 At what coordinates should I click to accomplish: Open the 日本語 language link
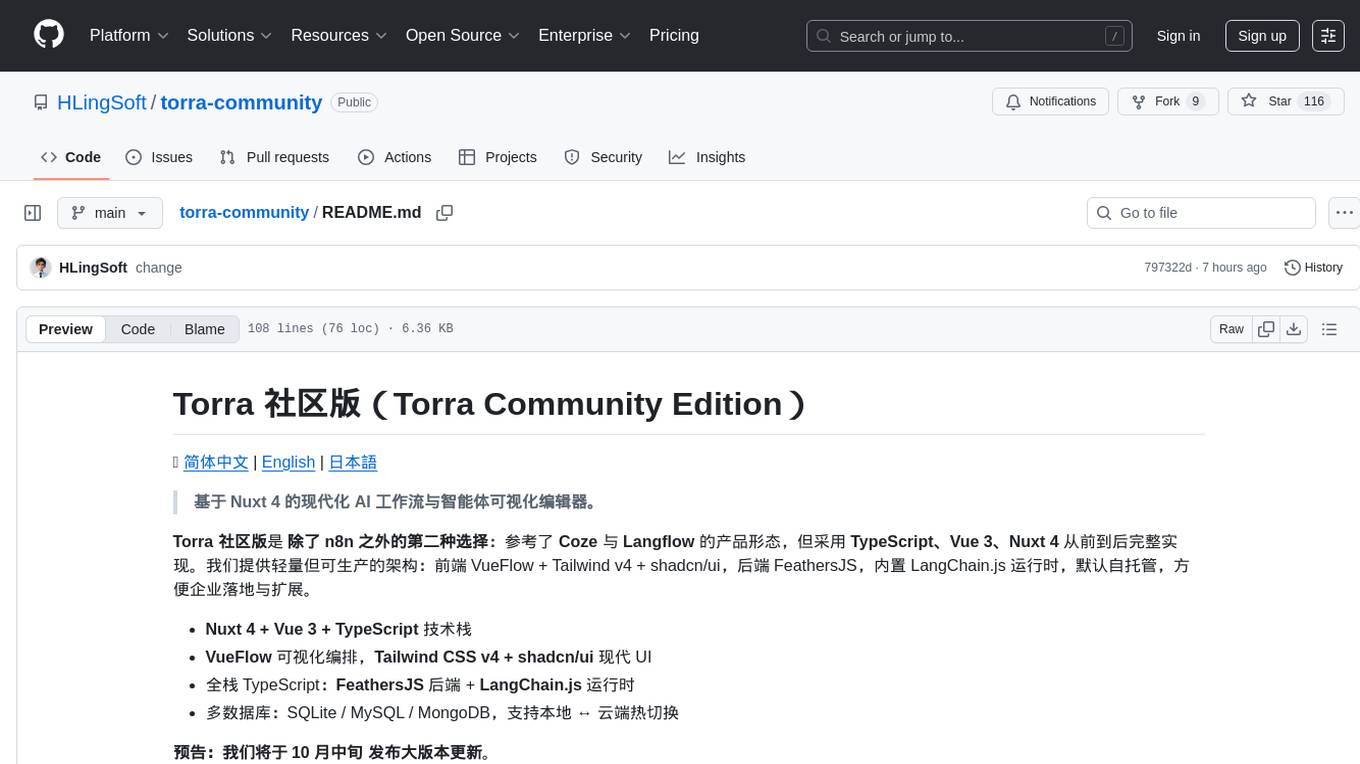[353, 462]
